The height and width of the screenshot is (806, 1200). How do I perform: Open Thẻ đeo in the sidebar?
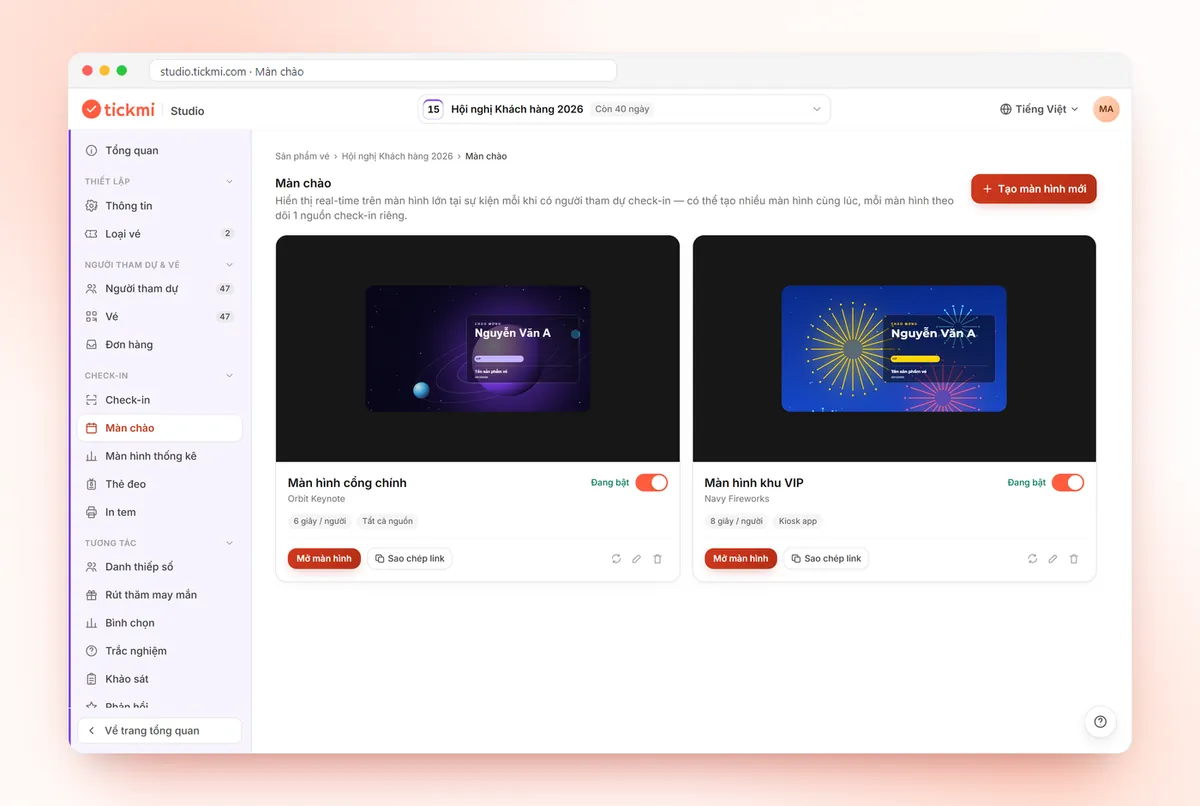(x=160, y=484)
